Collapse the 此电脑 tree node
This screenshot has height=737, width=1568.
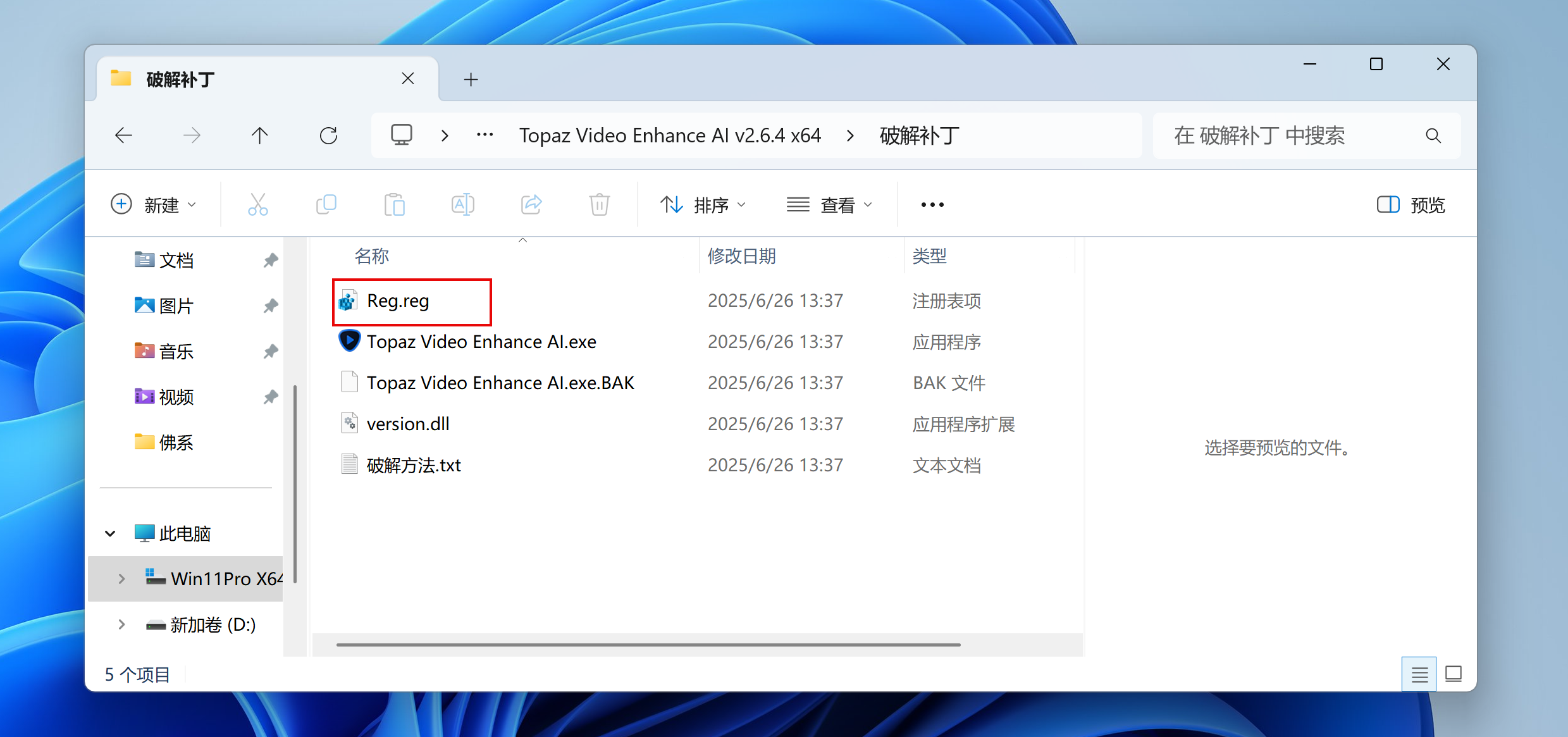tap(110, 534)
